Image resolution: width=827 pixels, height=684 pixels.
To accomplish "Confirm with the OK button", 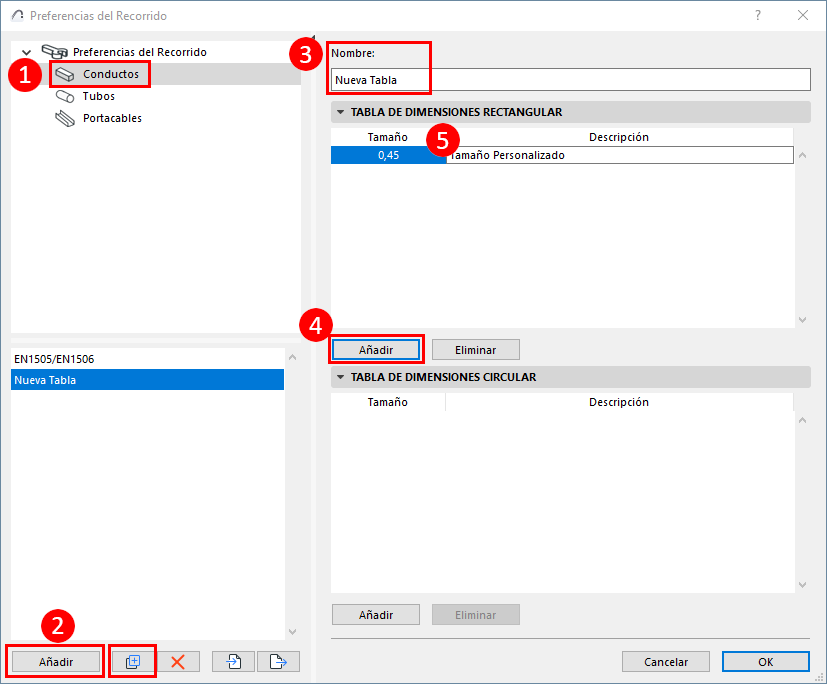I will pos(766,661).
